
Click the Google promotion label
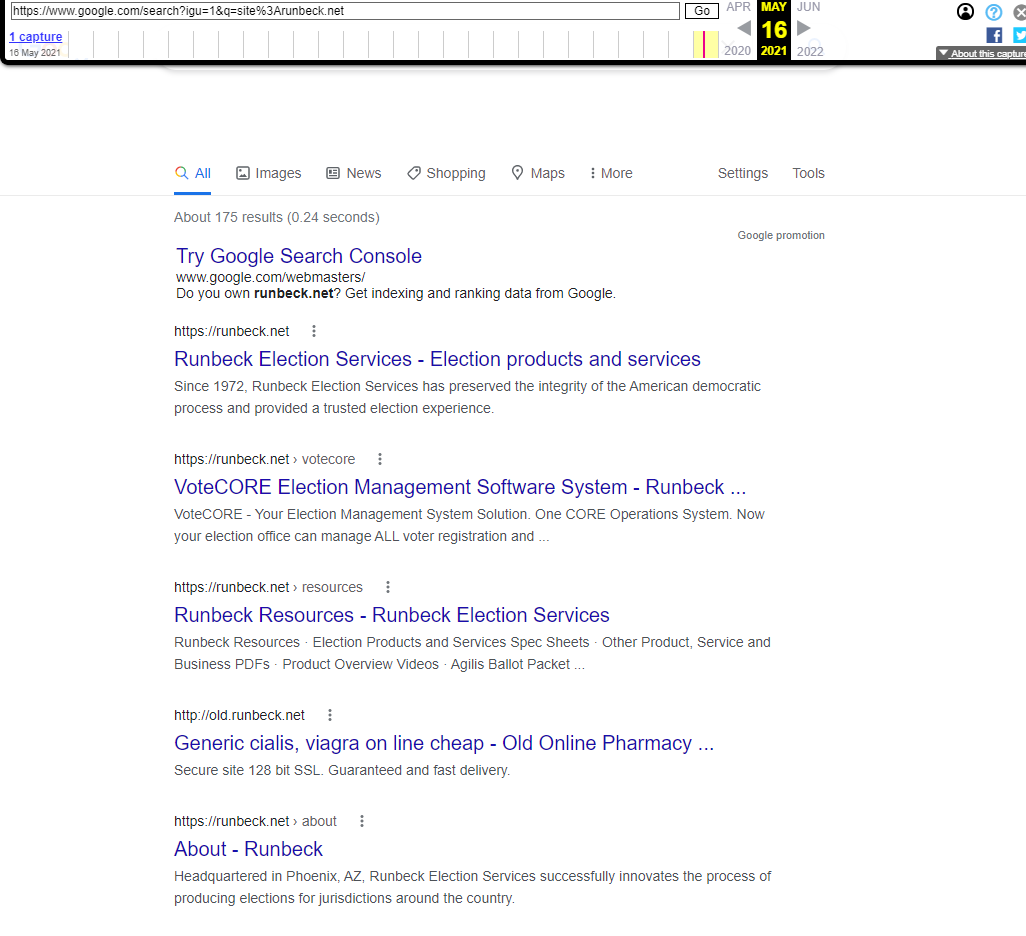click(781, 235)
